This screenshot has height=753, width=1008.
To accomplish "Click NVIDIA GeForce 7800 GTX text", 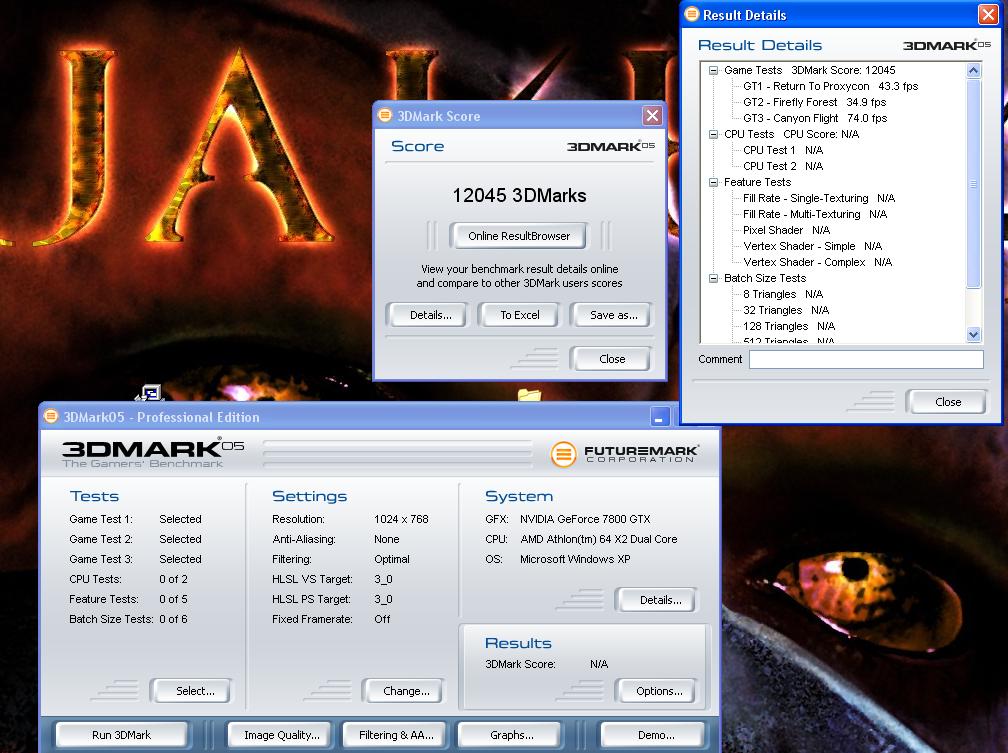I will point(585,519).
